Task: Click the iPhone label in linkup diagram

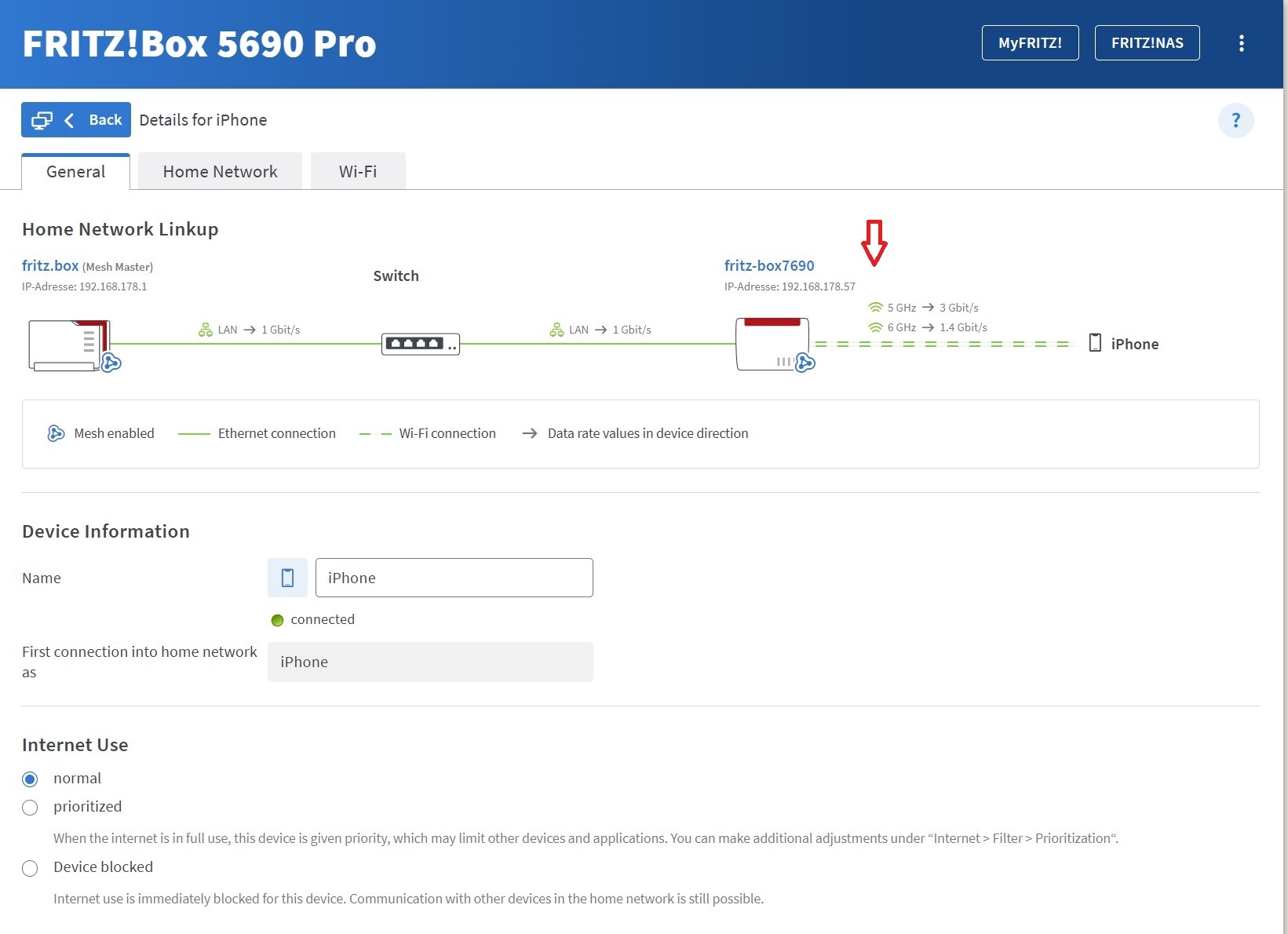Action: click(x=1134, y=344)
